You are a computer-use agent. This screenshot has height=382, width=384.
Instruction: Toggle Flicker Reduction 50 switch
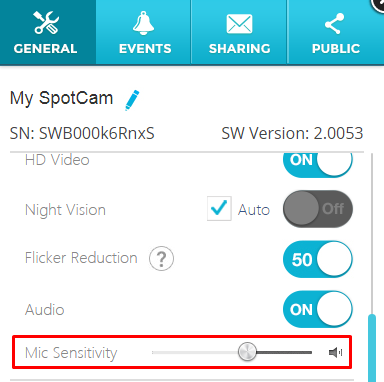coord(318,259)
